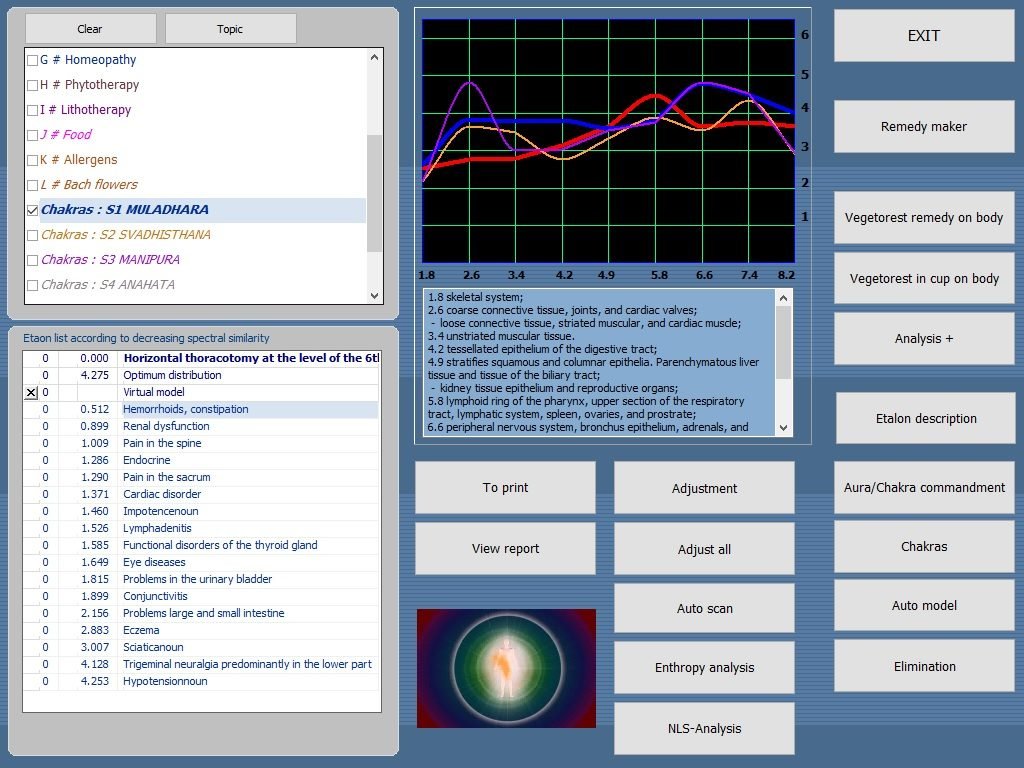Viewport: 1024px width, 768px height.
Task: Enable the K # Allergens checkbox
Action: coord(32,160)
